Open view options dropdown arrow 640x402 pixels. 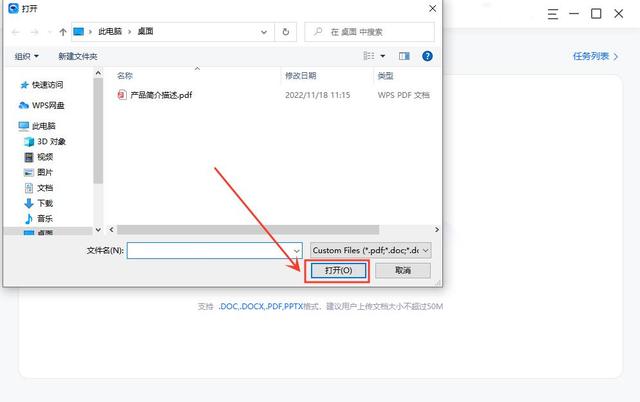[382, 56]
